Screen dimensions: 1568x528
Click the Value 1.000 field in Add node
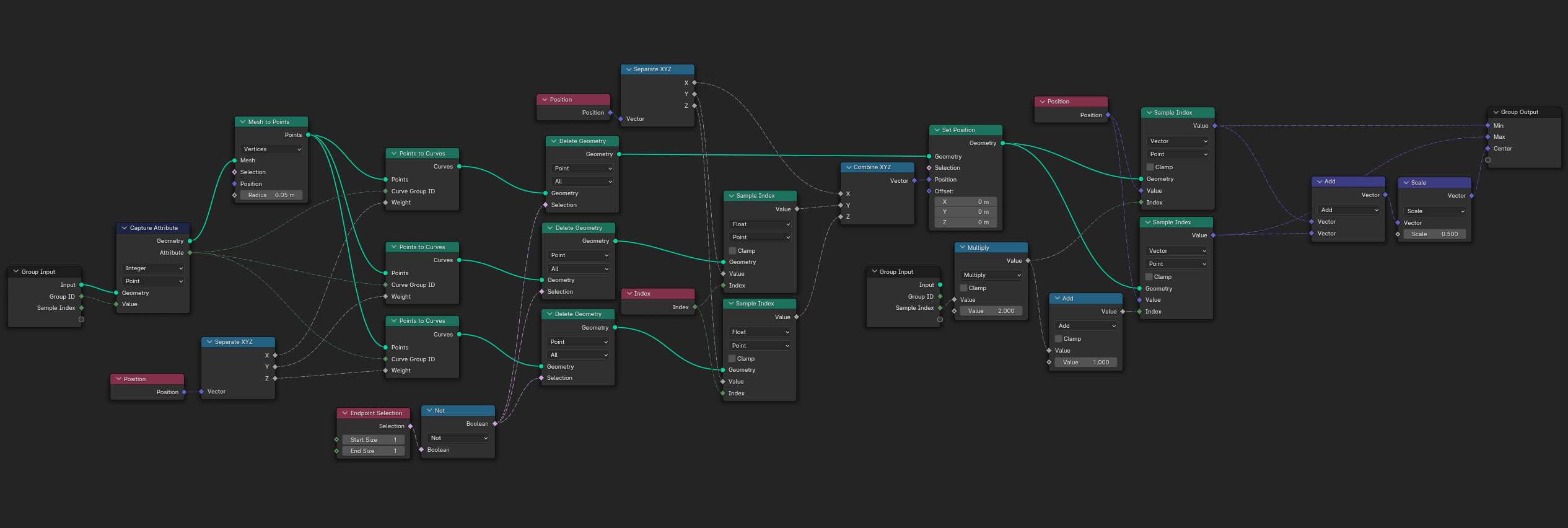click(x=1086, y=363)
